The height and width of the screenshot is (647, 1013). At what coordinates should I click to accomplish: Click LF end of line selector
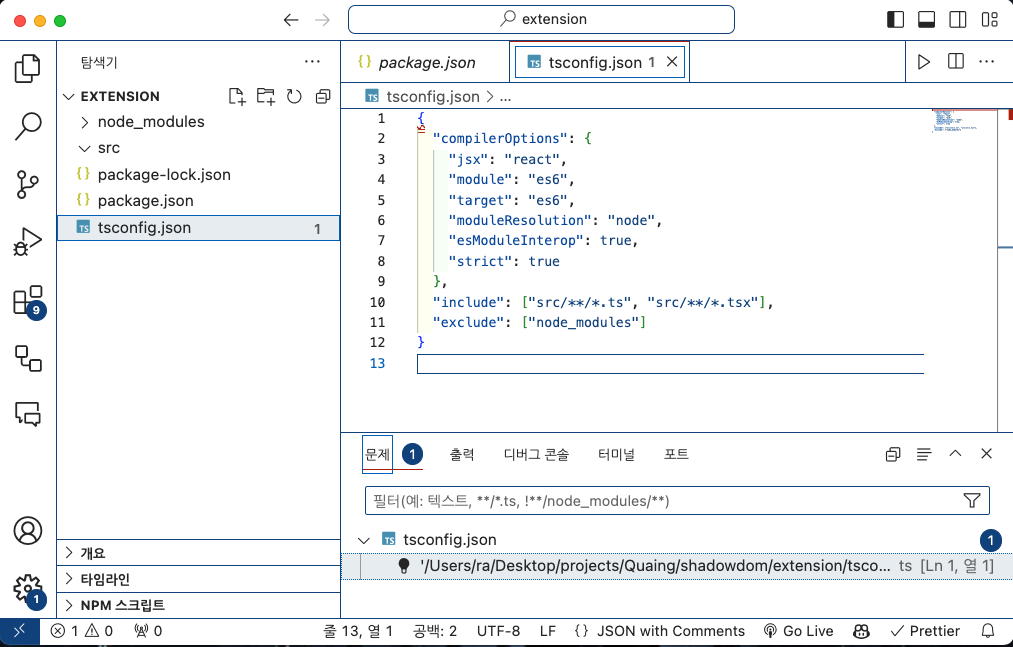(x=548, y=631)
